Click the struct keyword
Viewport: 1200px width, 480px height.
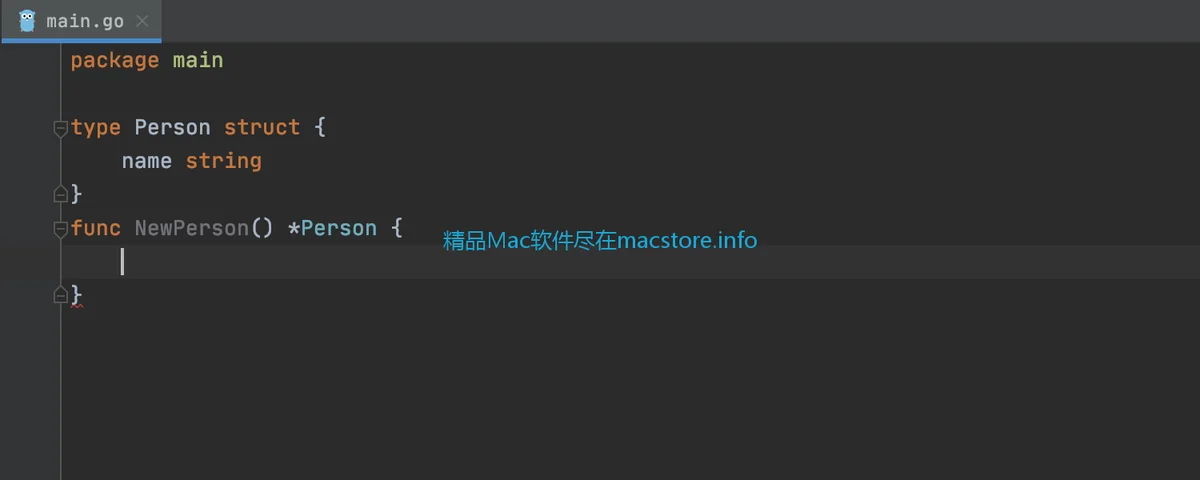[262, 128]
